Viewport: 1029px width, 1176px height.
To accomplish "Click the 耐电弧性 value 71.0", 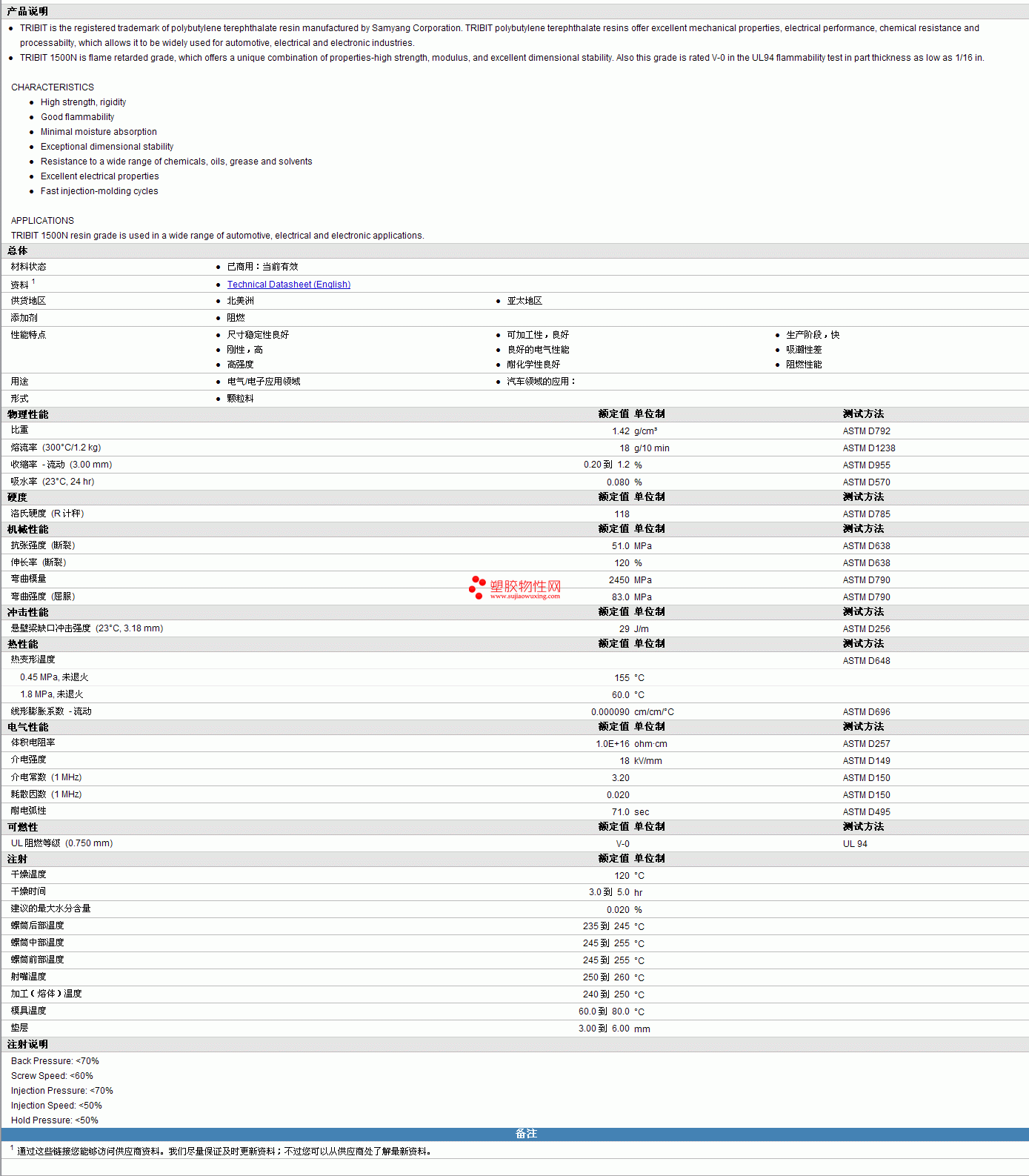I will click(x=621, y=812).
